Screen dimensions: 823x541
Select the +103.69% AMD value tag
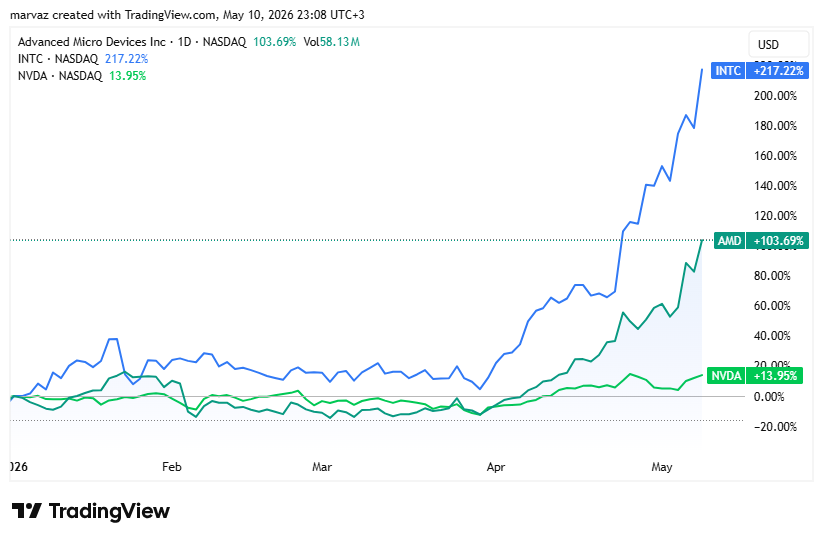coord(778,240)
